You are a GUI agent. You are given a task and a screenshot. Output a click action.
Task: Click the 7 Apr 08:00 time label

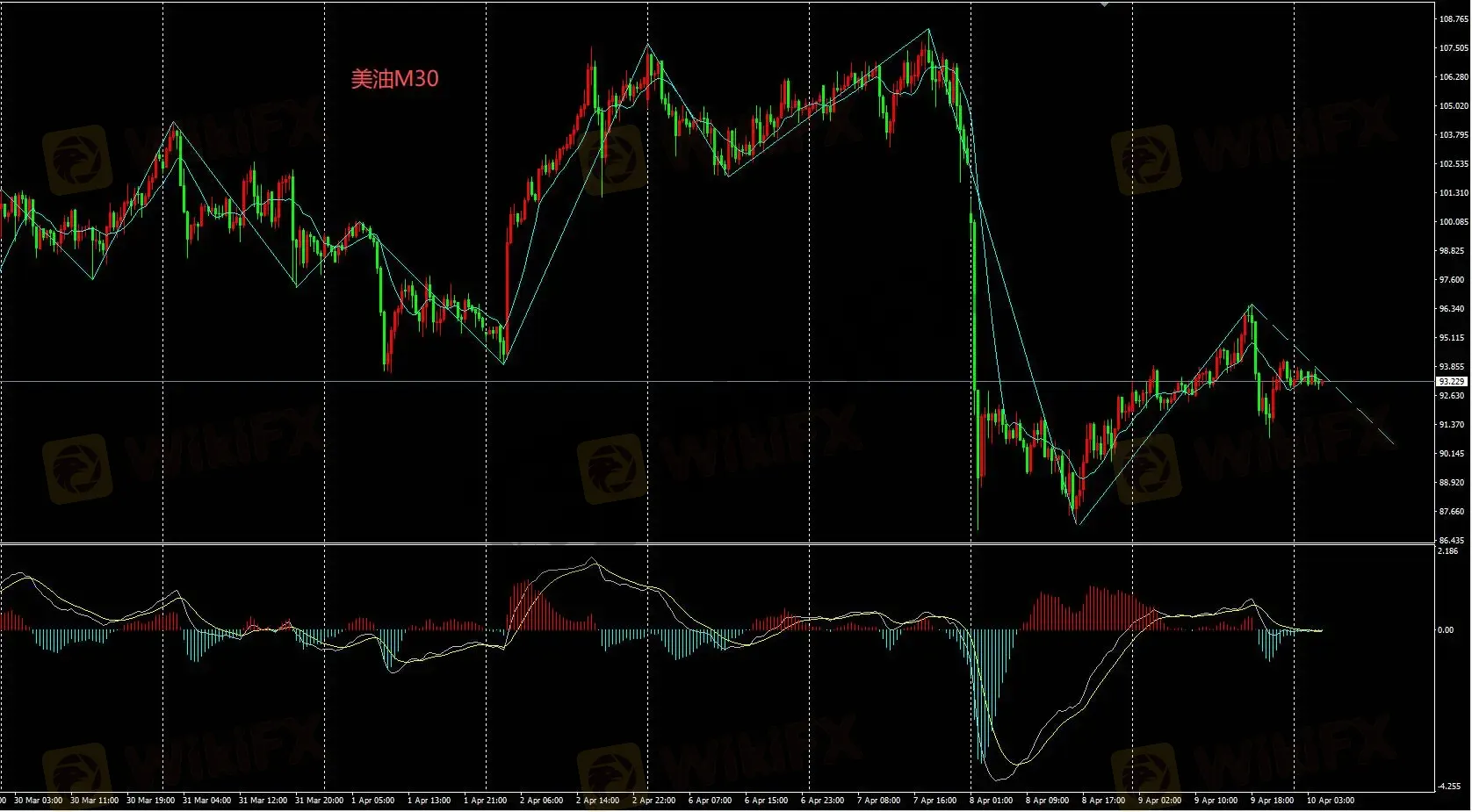(x=879, y=801)
